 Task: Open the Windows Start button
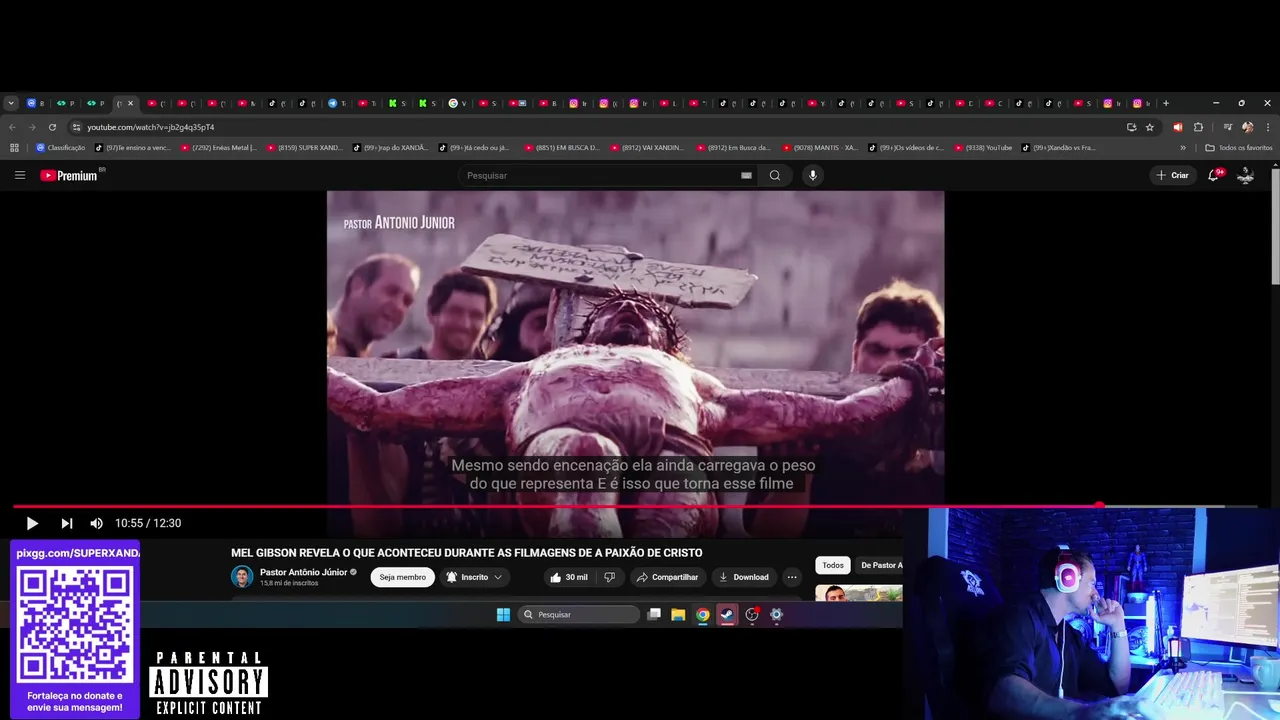[503, 615]
